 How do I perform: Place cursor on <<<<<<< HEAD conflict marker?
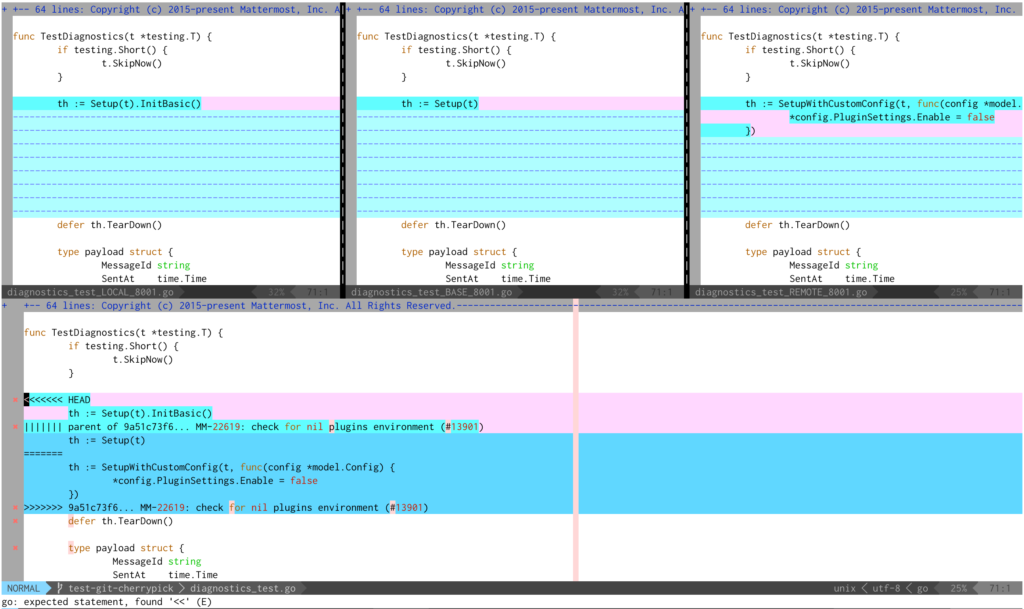(x=57, y=399)
